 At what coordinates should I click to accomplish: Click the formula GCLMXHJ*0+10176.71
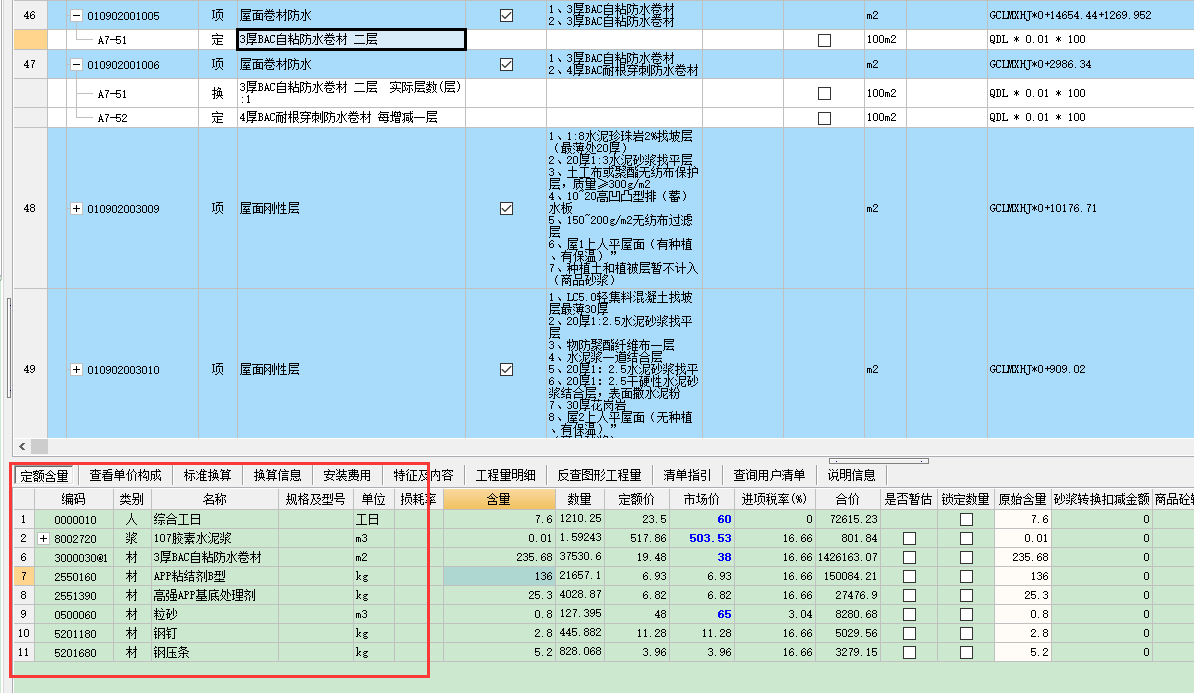tap(1043, 209)
